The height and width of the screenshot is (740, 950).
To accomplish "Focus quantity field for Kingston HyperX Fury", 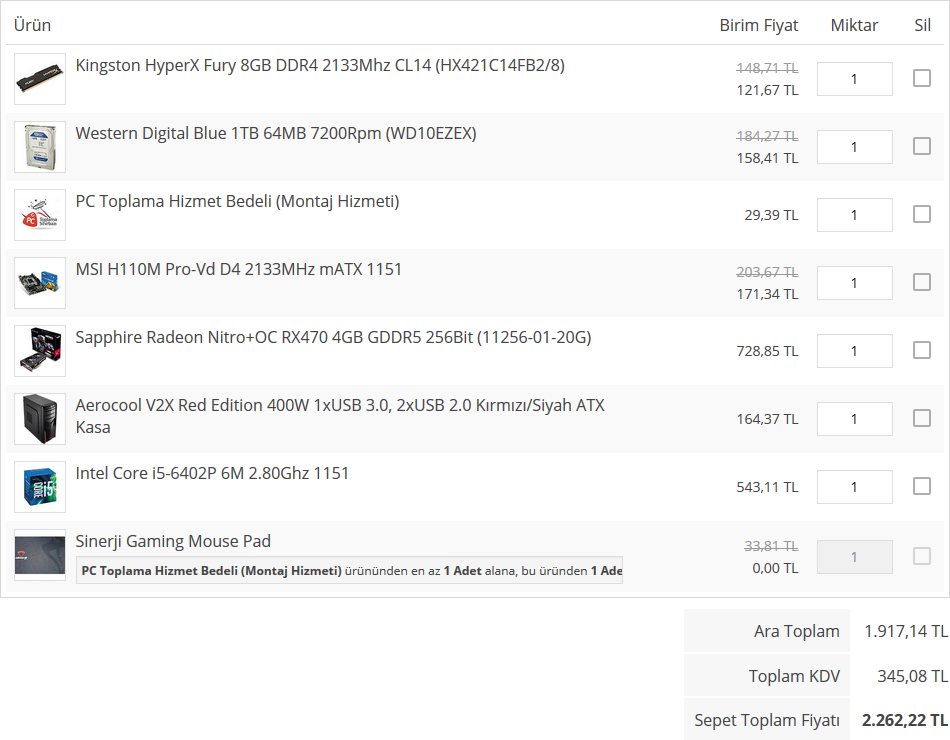I will pyautogui.click(x=854, y=79).
